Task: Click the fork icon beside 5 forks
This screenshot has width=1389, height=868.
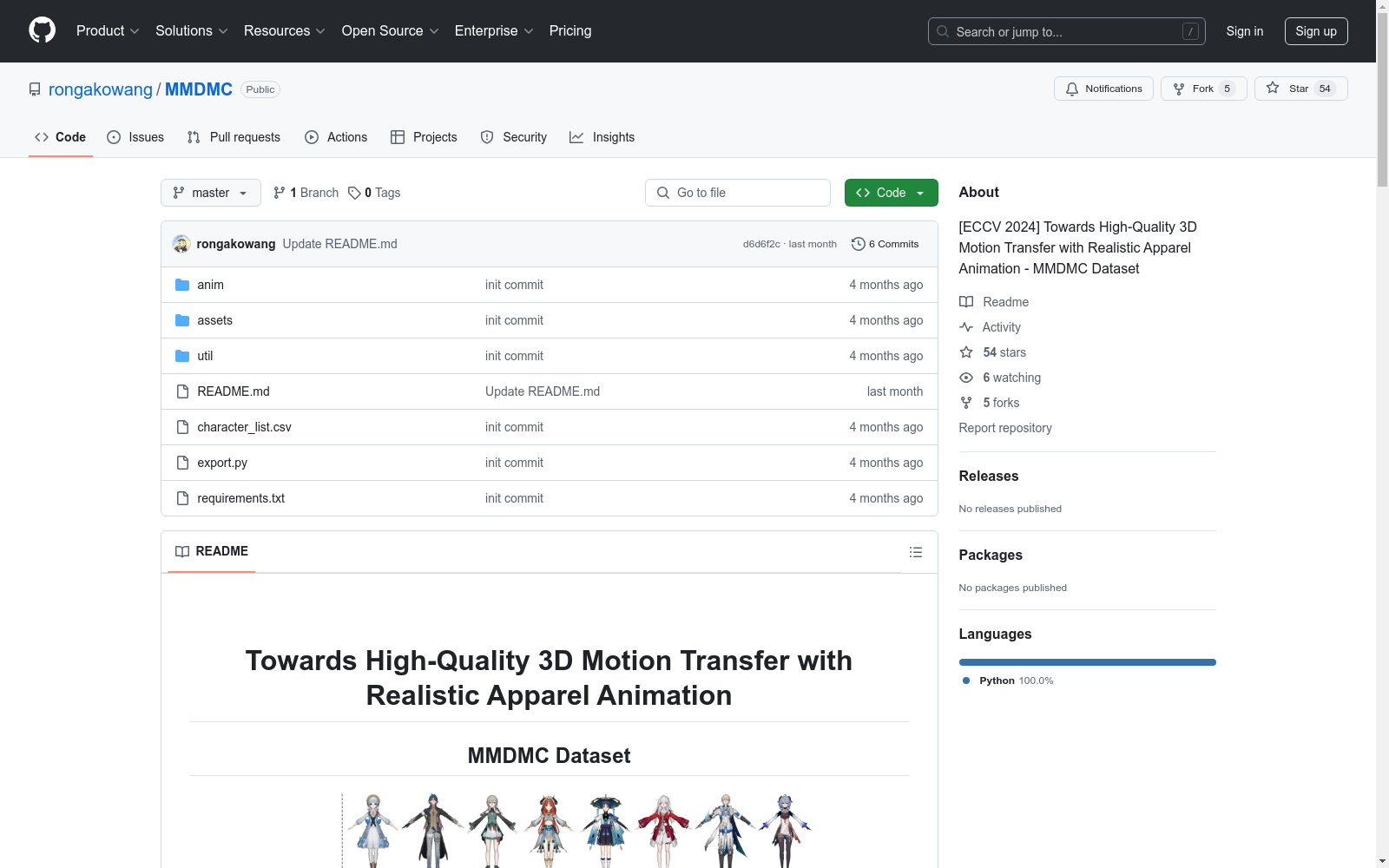Action: pyautogui.click(x=966, y=403)
